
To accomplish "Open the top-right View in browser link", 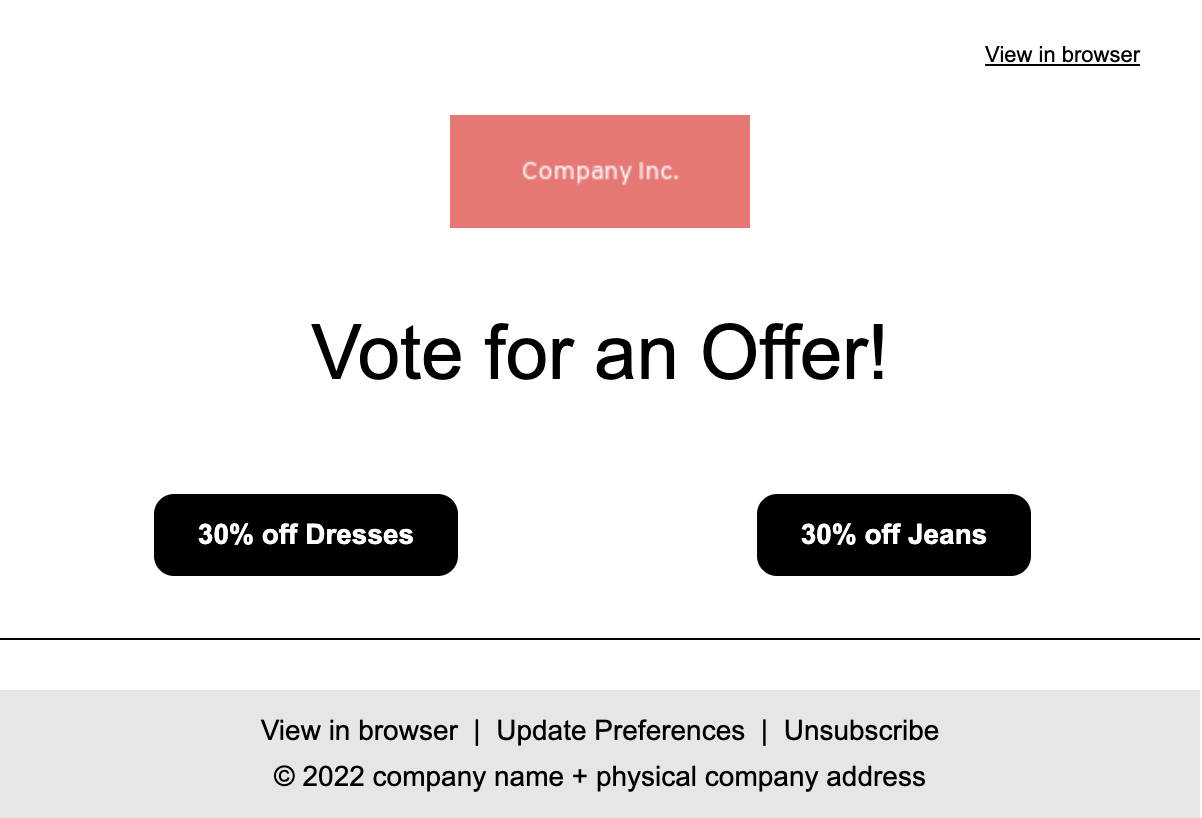I will (x=1062, y=55).
